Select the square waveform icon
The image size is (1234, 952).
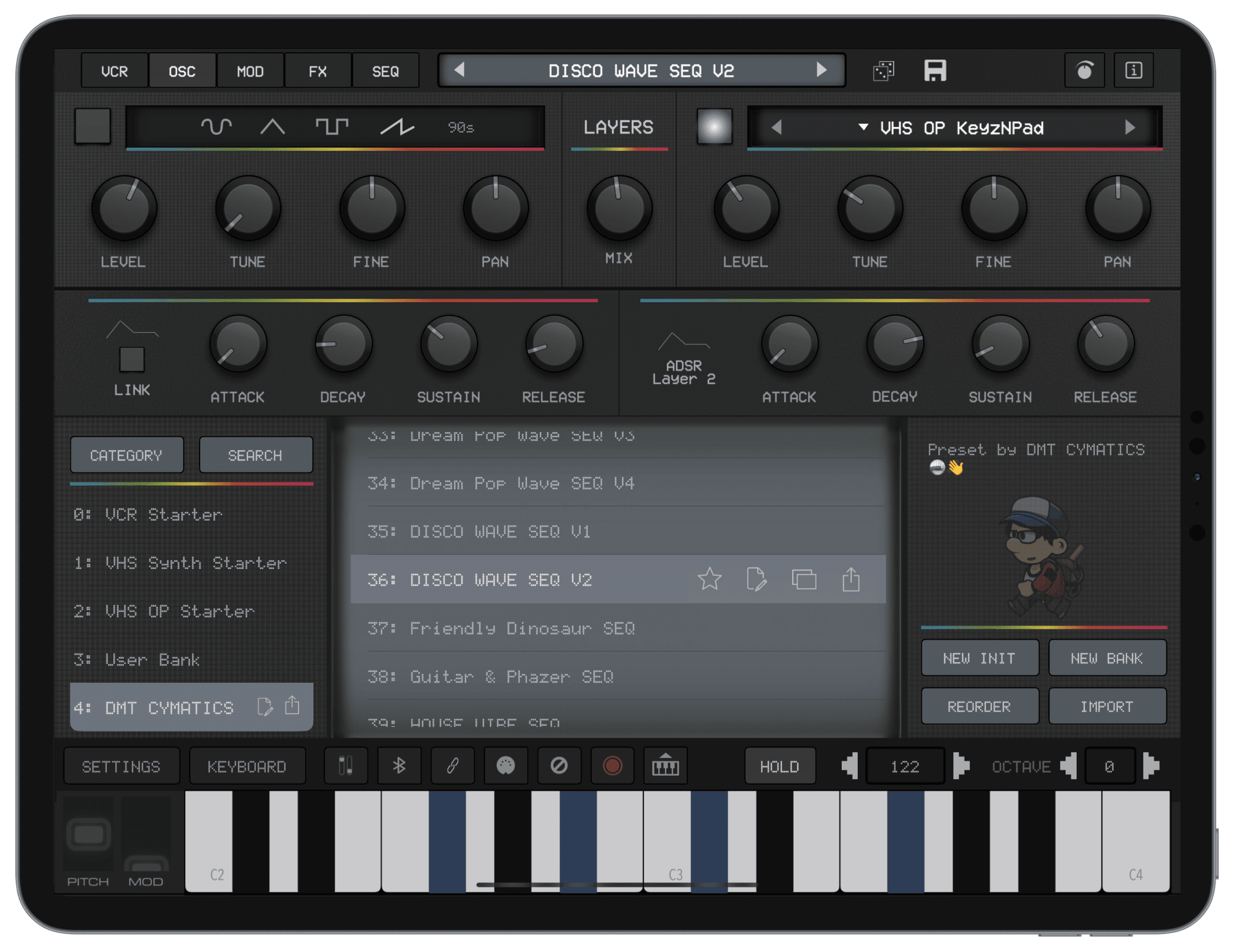(x=331, y=126)
